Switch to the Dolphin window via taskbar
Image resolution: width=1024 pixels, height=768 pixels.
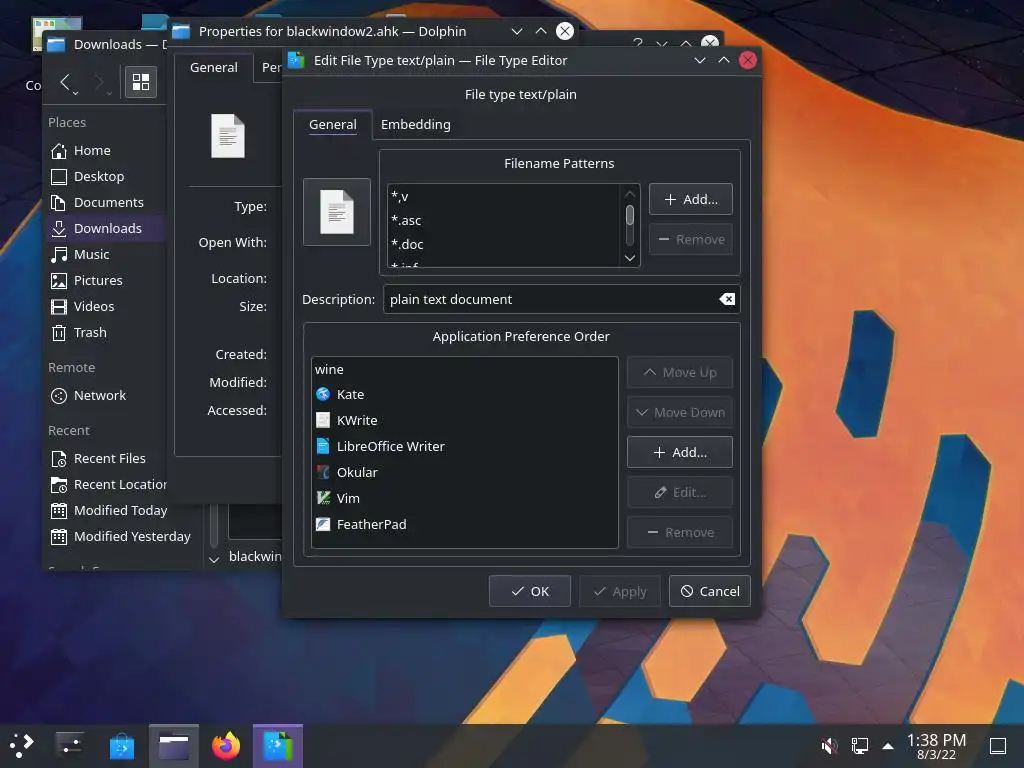[x=174, y=746]
